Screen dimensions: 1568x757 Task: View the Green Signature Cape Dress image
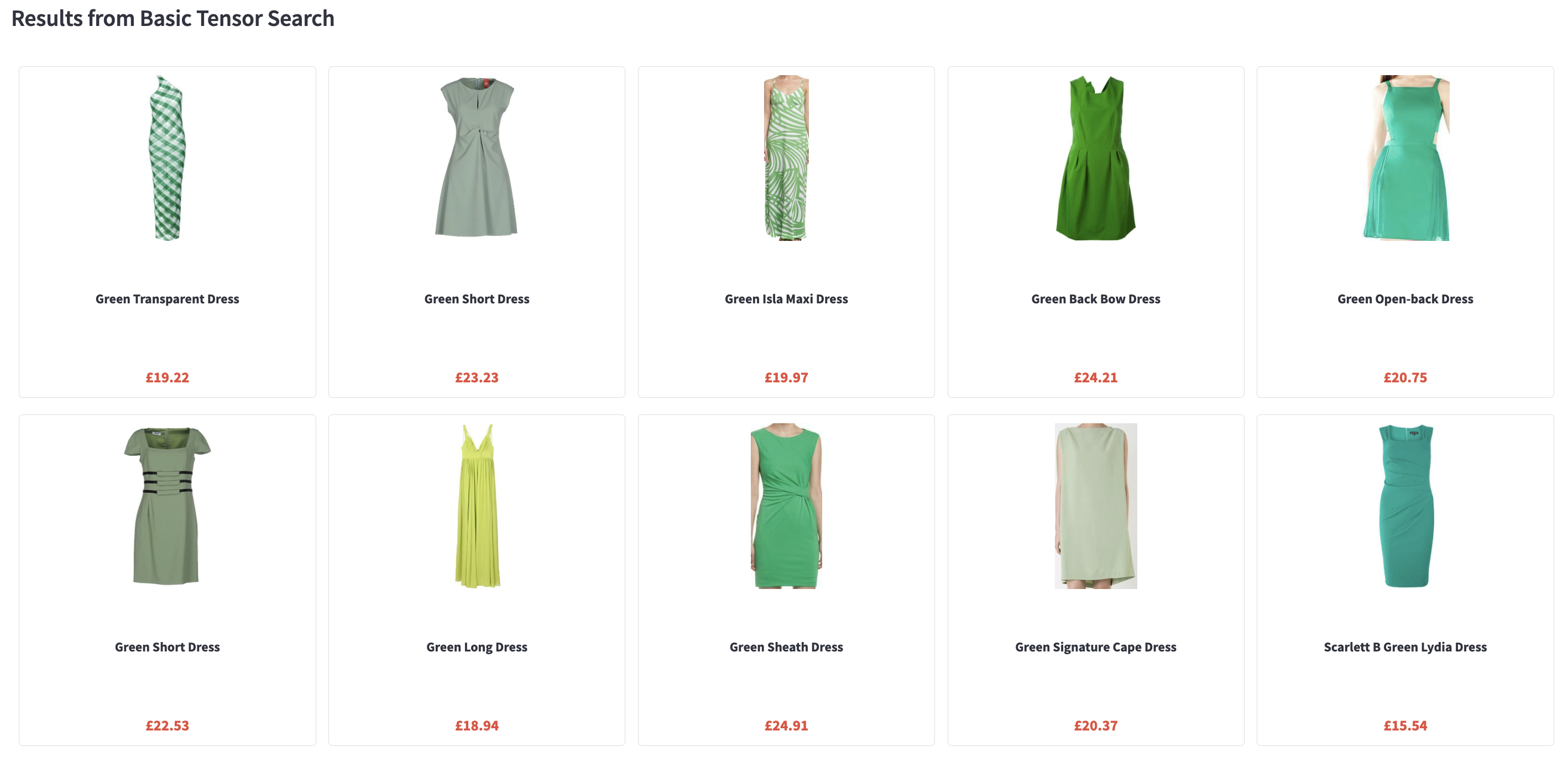coord(1095,506)
